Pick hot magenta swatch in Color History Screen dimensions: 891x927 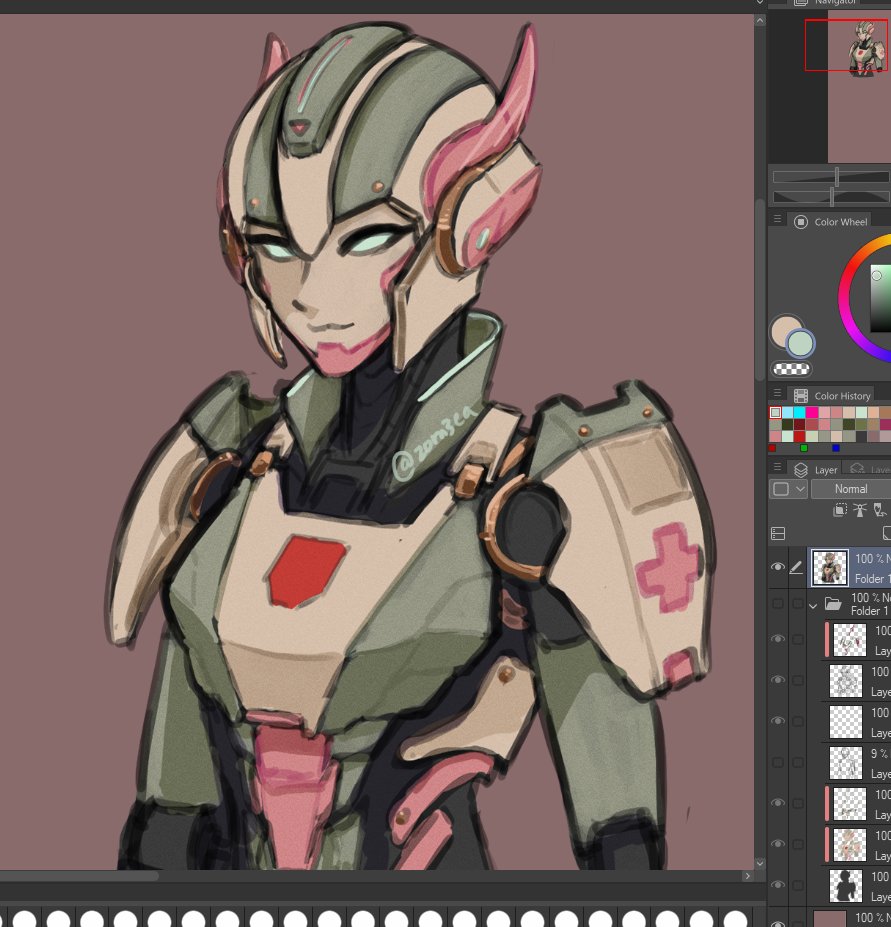click(812, 412)
